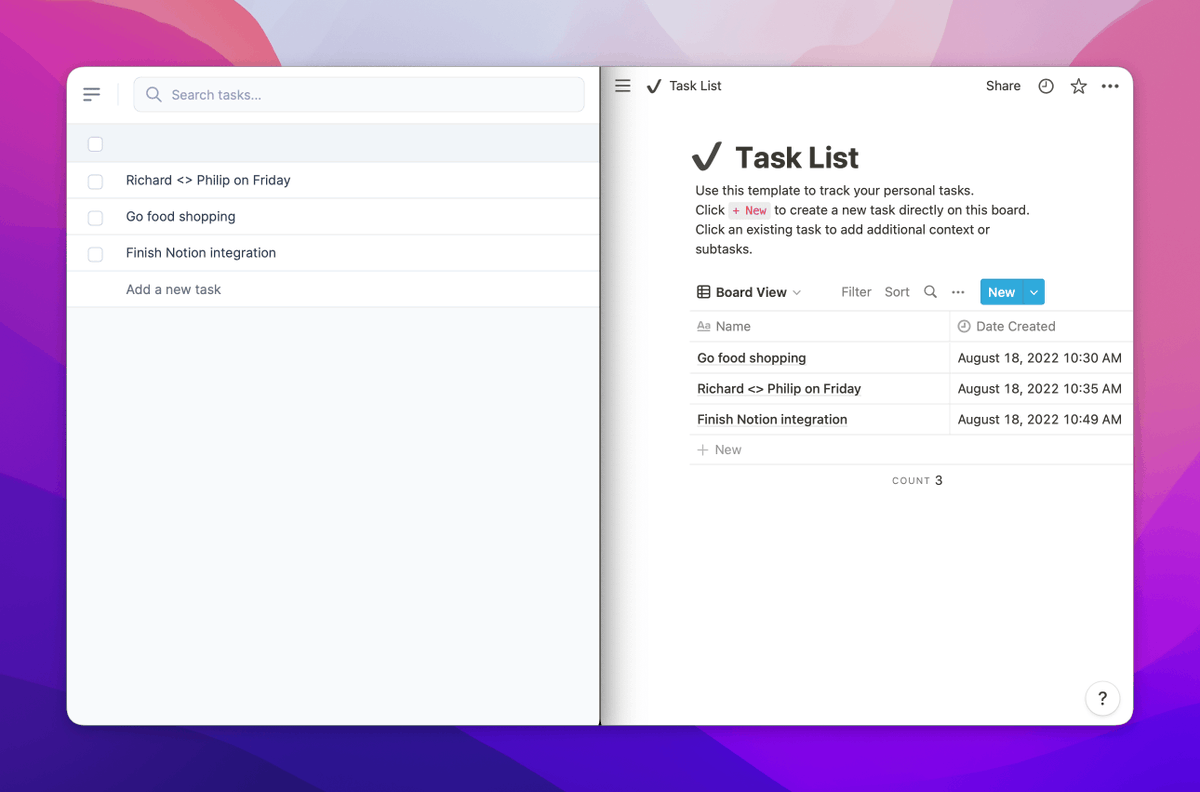
Task: Favorite the page with the star icon
Action: [x=1078, y=86]
